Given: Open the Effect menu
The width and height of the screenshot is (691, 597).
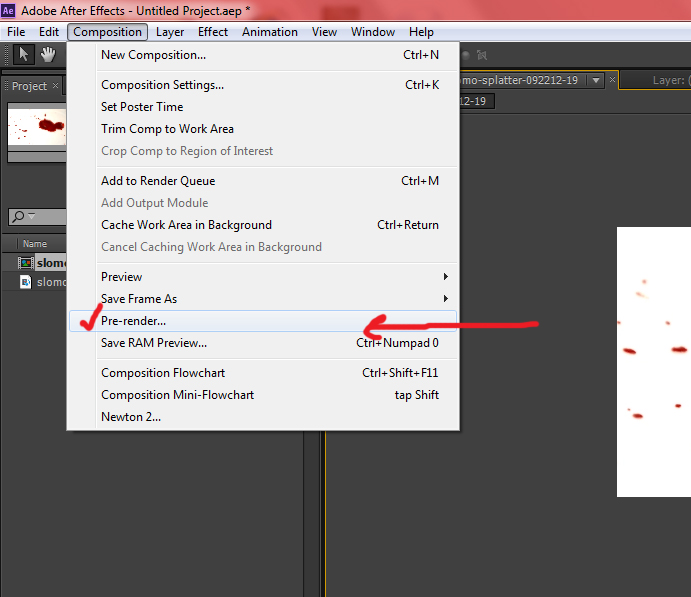Looking at the screenshot, I should pos(212,32).
